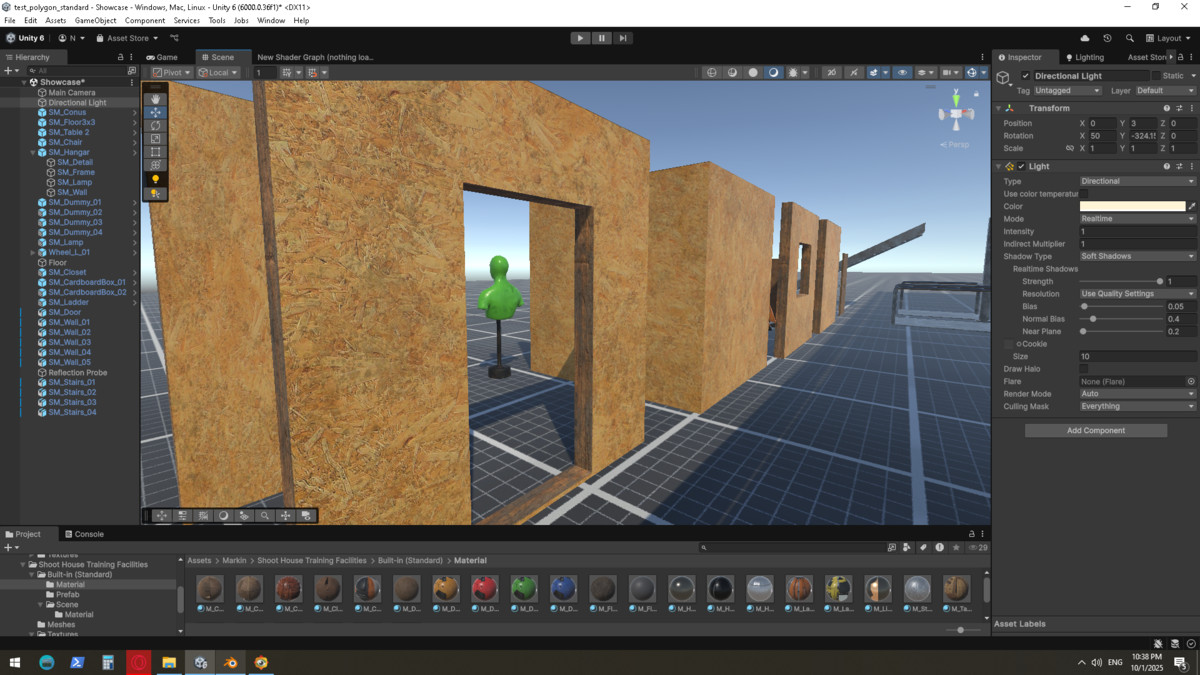
Task: Click the Add Component button
Action: click(1095, 431)
